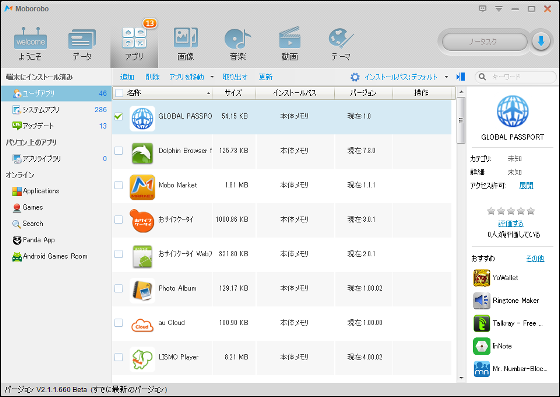The height and width of the screenshot is (397, 560).
Task: Open Android Games Room in sidebar
Action: 50,256
